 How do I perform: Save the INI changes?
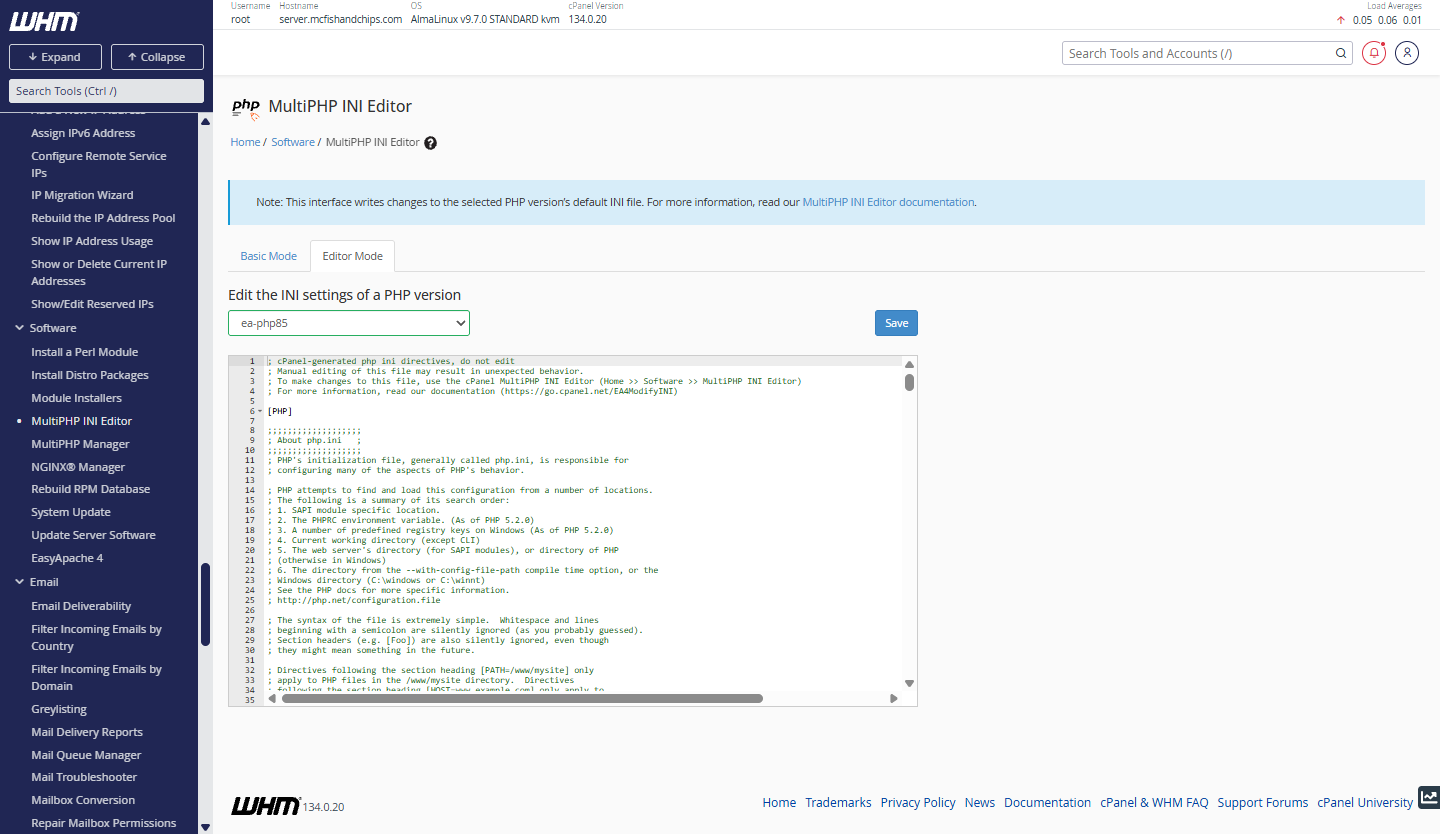(x=896, y=323)
